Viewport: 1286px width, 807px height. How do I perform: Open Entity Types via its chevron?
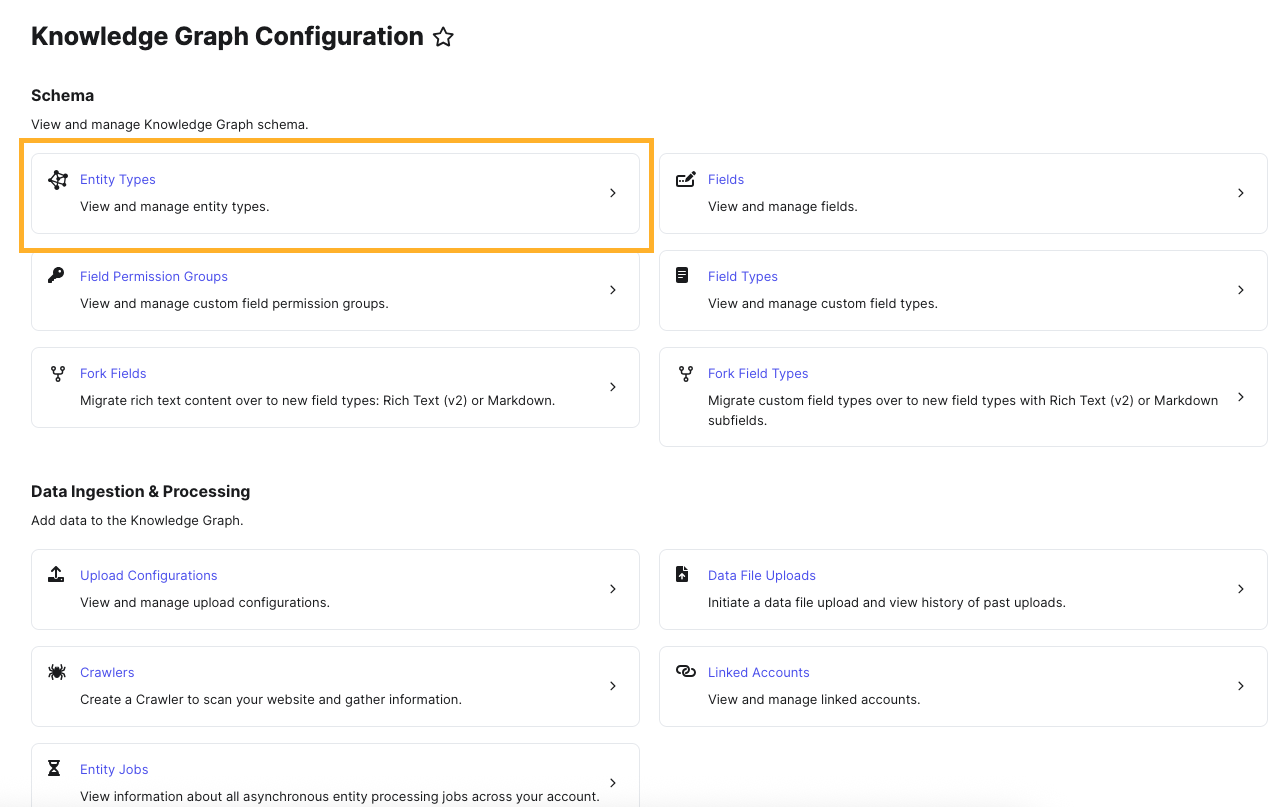tap(613, 193)
